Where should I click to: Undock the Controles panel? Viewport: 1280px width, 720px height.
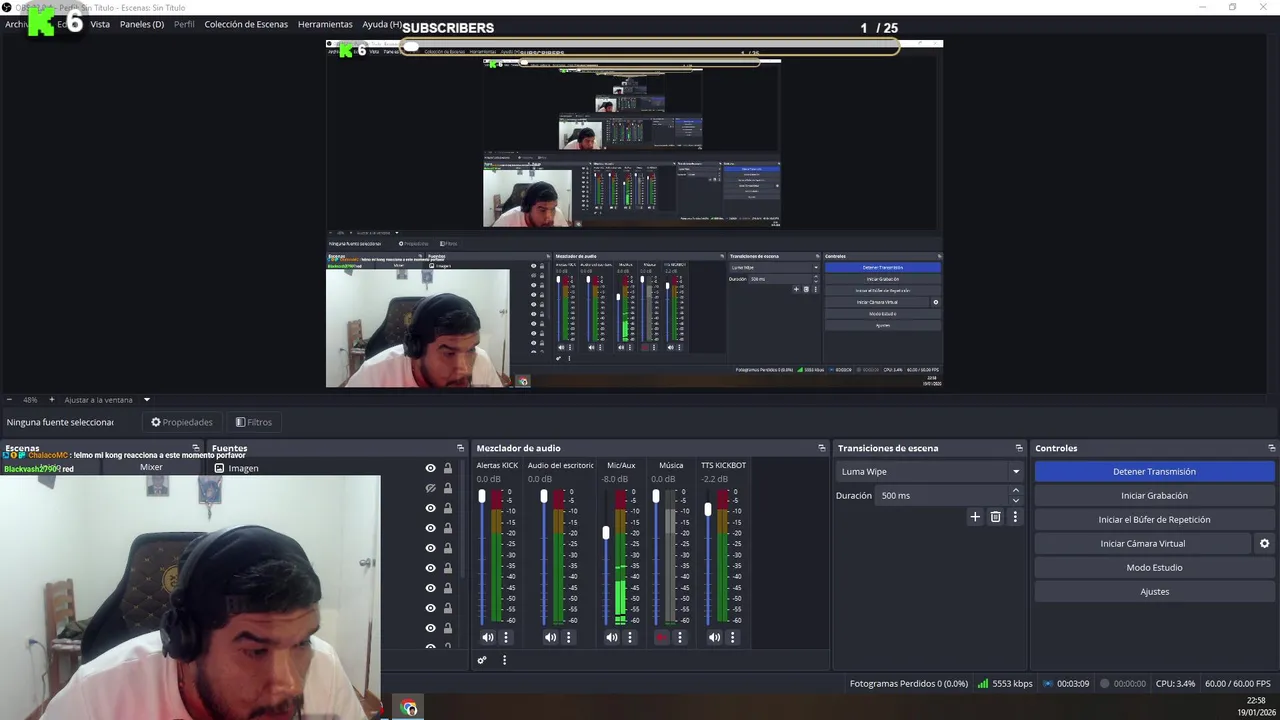pyautogui.click(x=1272, y=448)
